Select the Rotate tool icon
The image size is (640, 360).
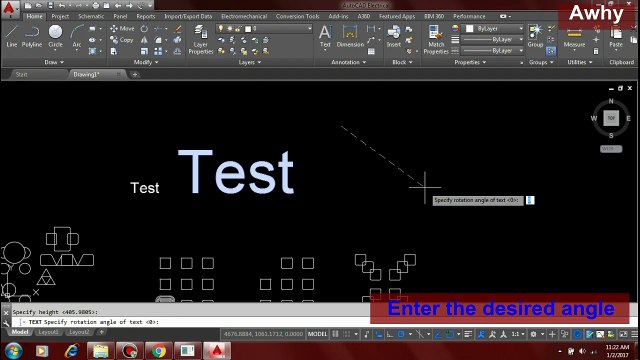coord(144,29)
